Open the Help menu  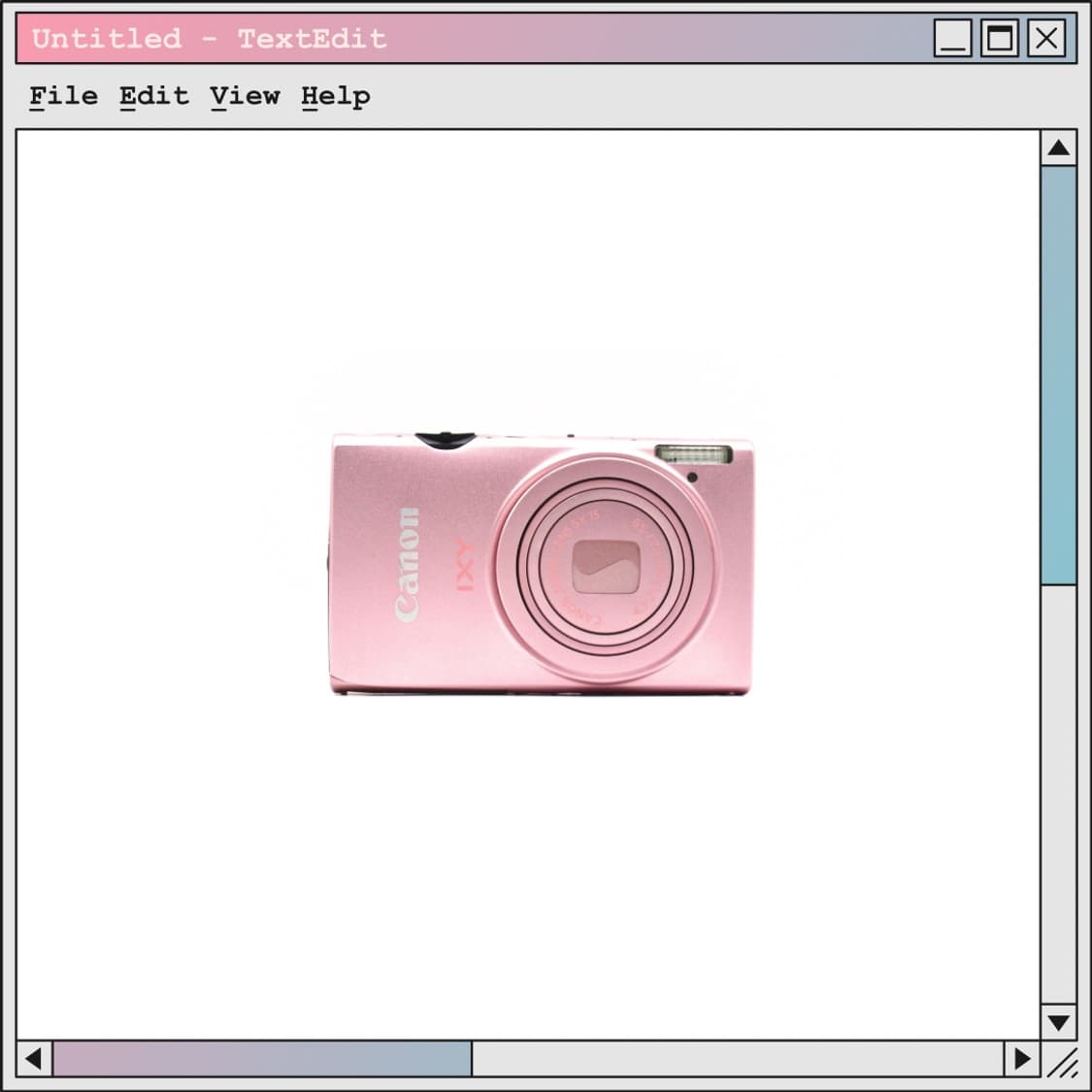pos(335,95)
